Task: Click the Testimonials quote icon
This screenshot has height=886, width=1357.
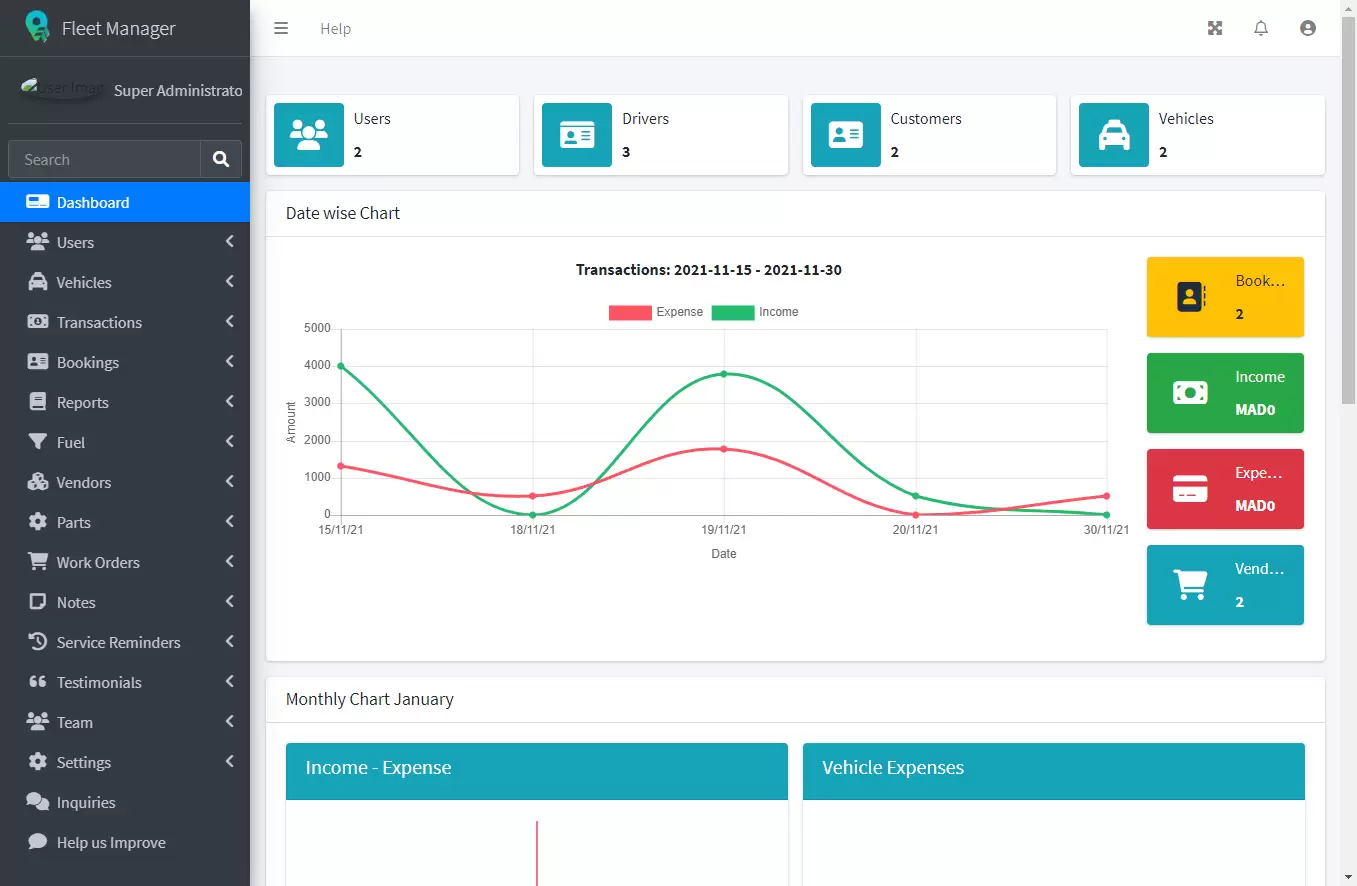Action: pyautogui.click(x=38, y=682)
